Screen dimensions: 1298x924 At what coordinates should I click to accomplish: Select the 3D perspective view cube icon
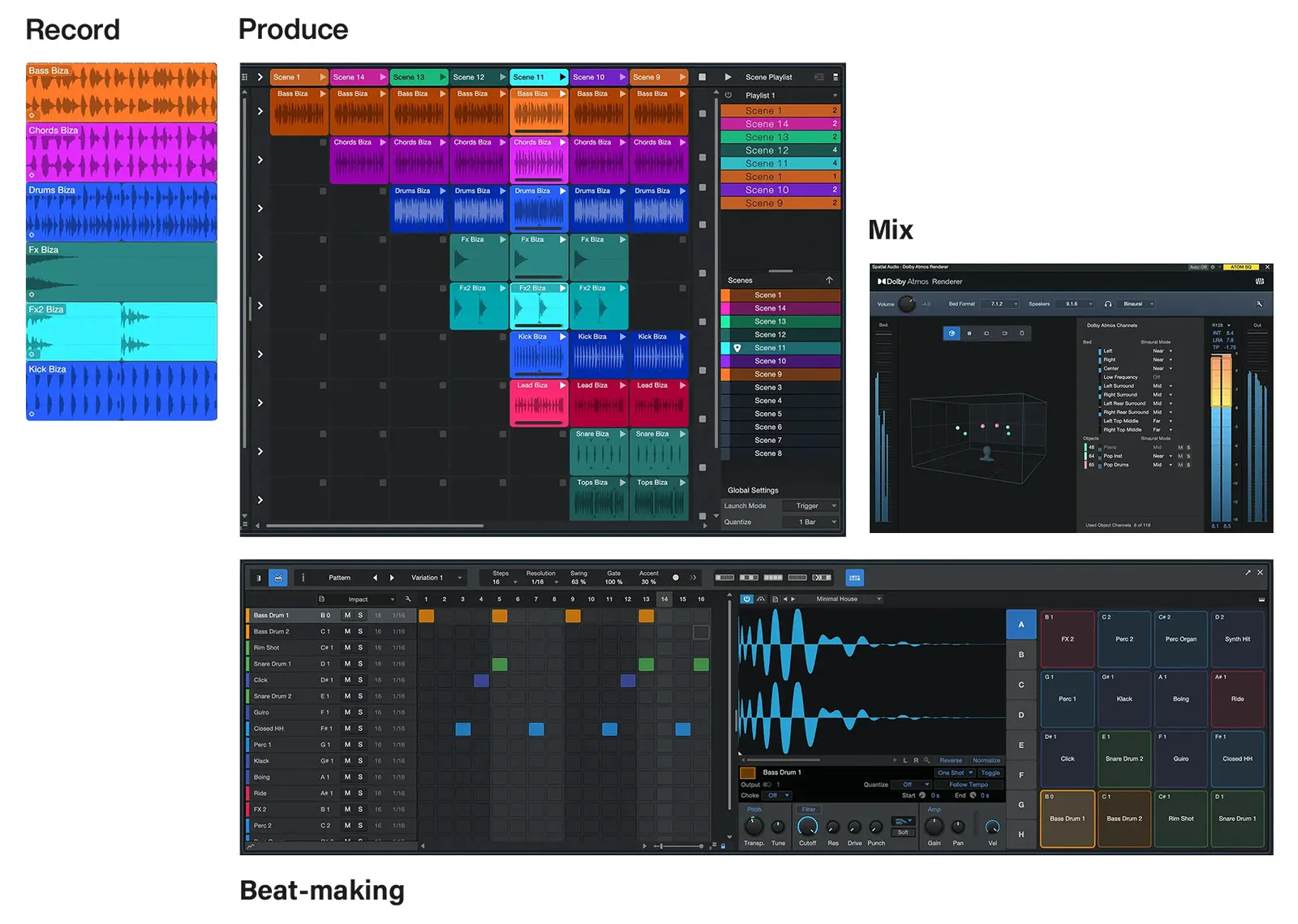coord(952,333)
